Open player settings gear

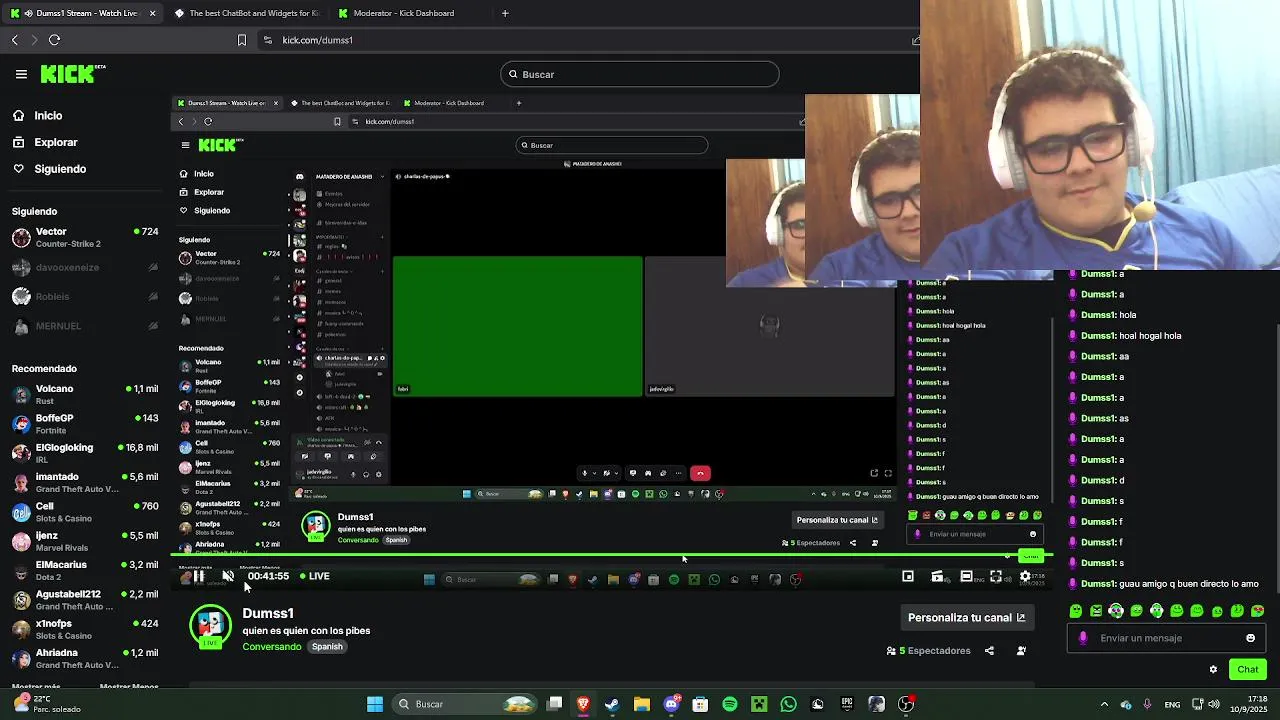coord(1025,576)
